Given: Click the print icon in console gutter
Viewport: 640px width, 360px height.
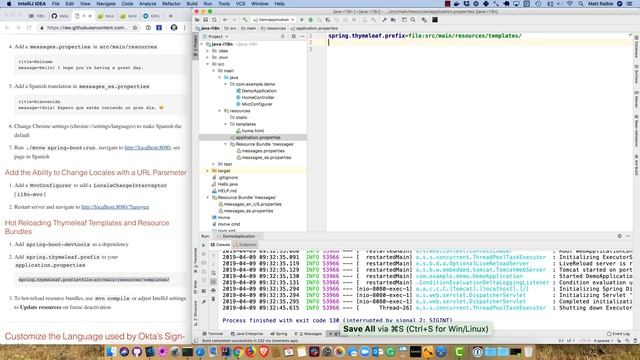Looking at the screenshot, I should [213, 290].
